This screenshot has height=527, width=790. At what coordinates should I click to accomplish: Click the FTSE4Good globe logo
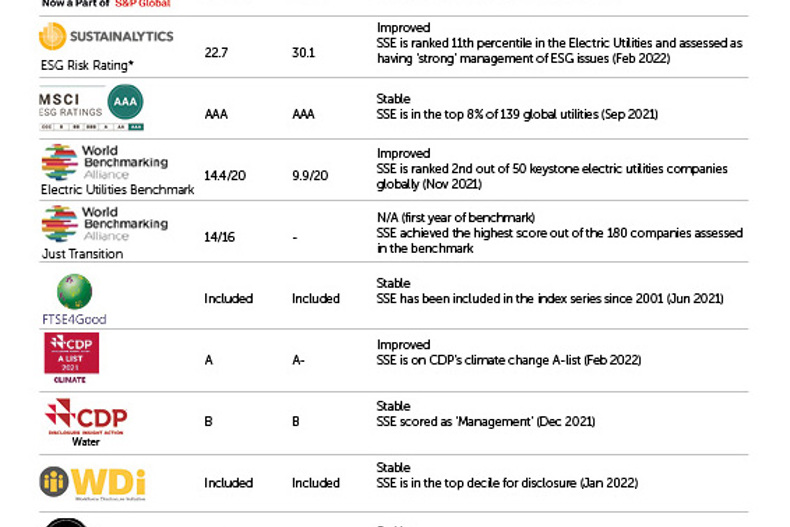(74, 292)
